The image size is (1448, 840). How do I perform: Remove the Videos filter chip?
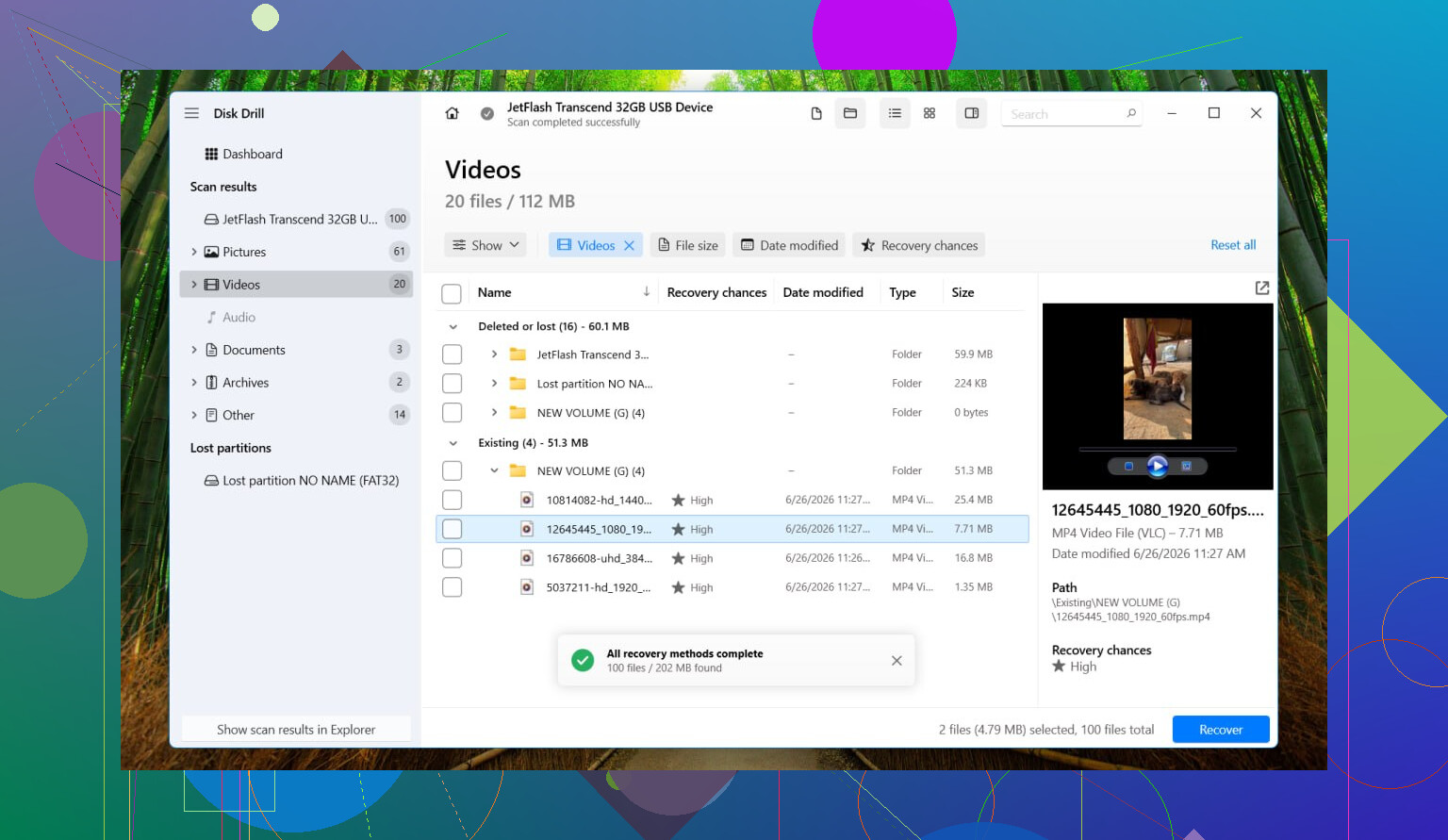629,245
